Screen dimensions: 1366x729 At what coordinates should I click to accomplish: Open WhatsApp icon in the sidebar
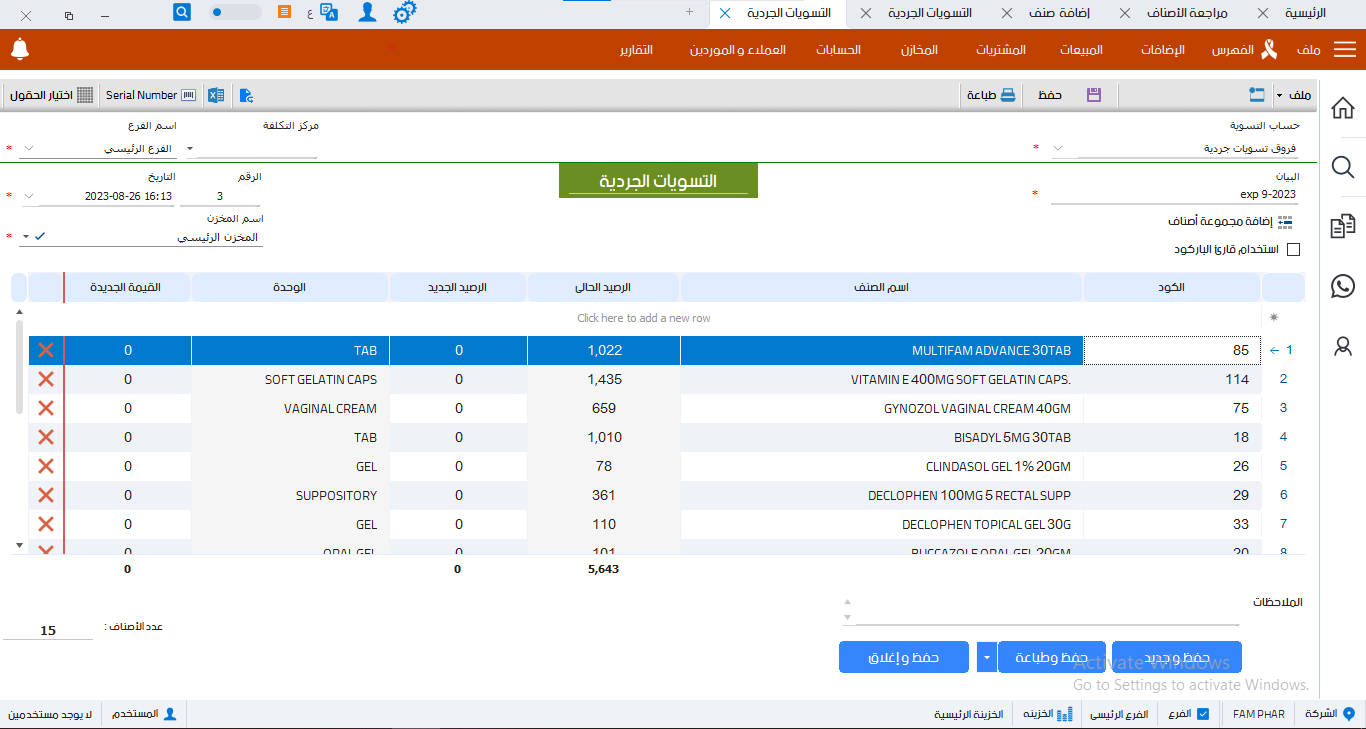tap(1343, 286)
